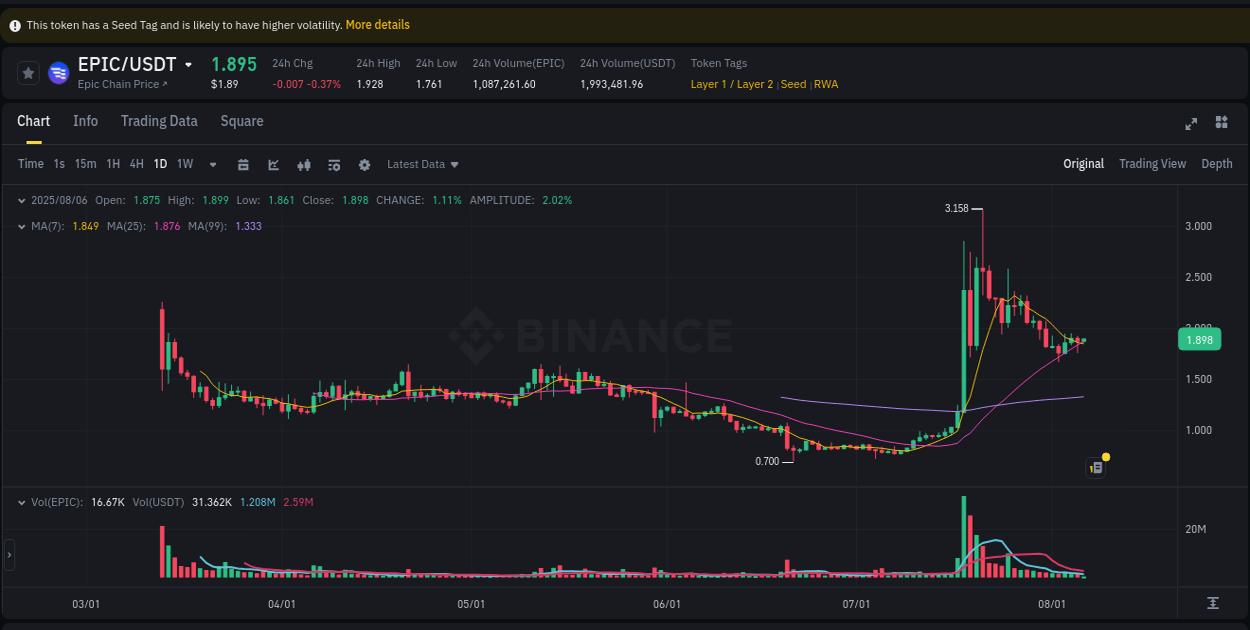Open the chart layout widgets icon
This screenshot has height=630, width=1250.
(x=1221, y=122)
